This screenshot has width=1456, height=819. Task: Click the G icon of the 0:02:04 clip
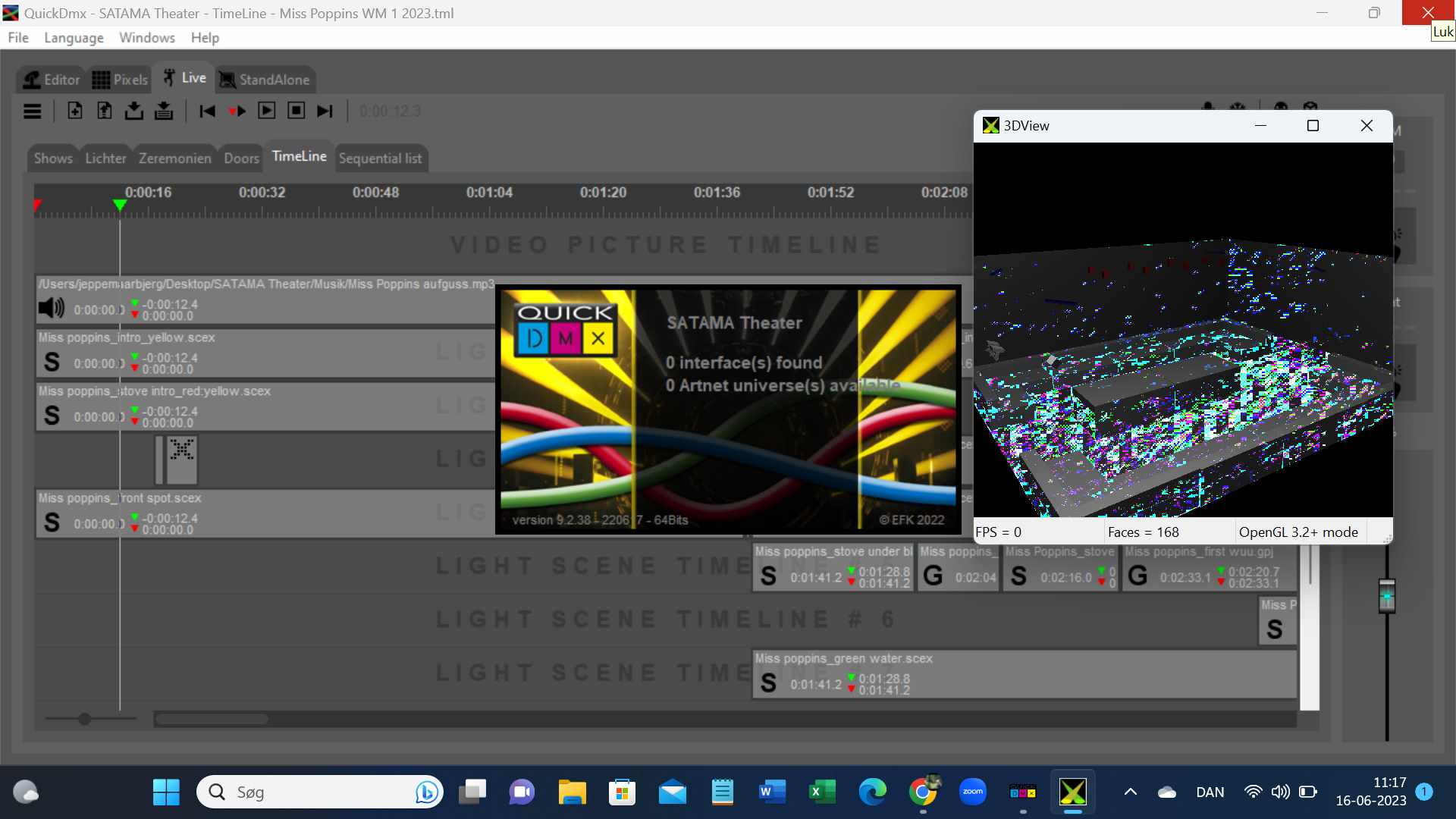(x=933, y=576)
